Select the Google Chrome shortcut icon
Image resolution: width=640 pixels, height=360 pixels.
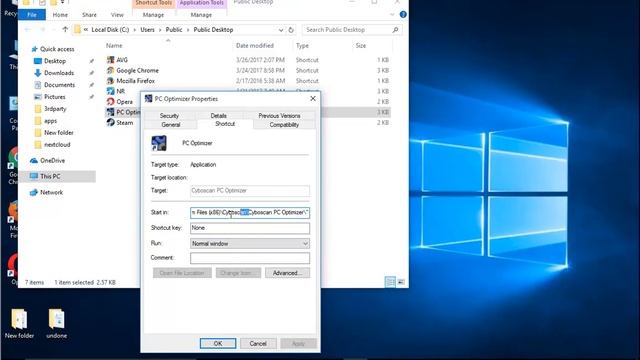(110, 70)
